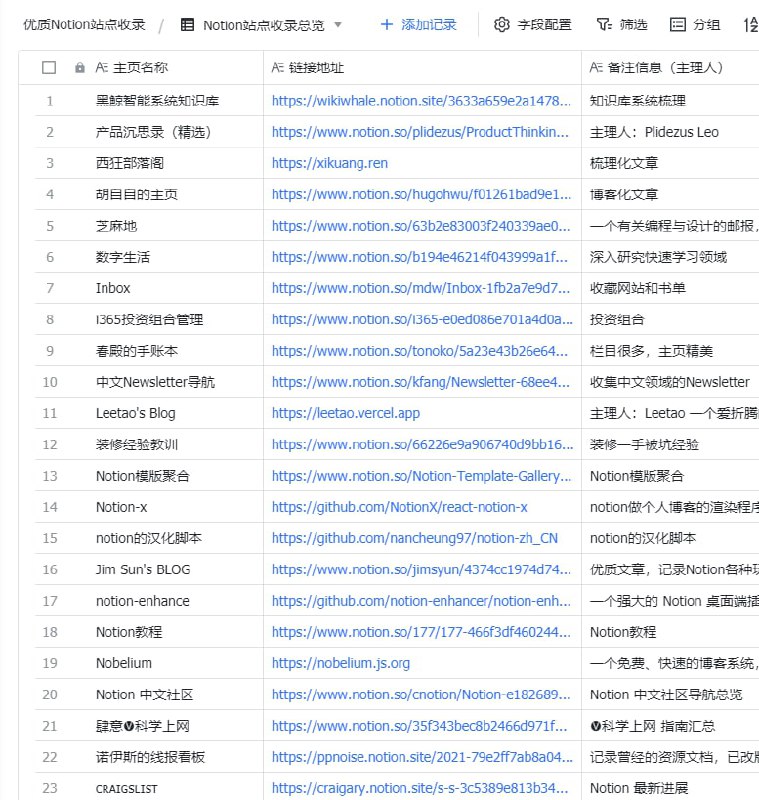759x800 pixels.
Task: Open the hugohwu notion.so link
Action: (x=421, y=194)
